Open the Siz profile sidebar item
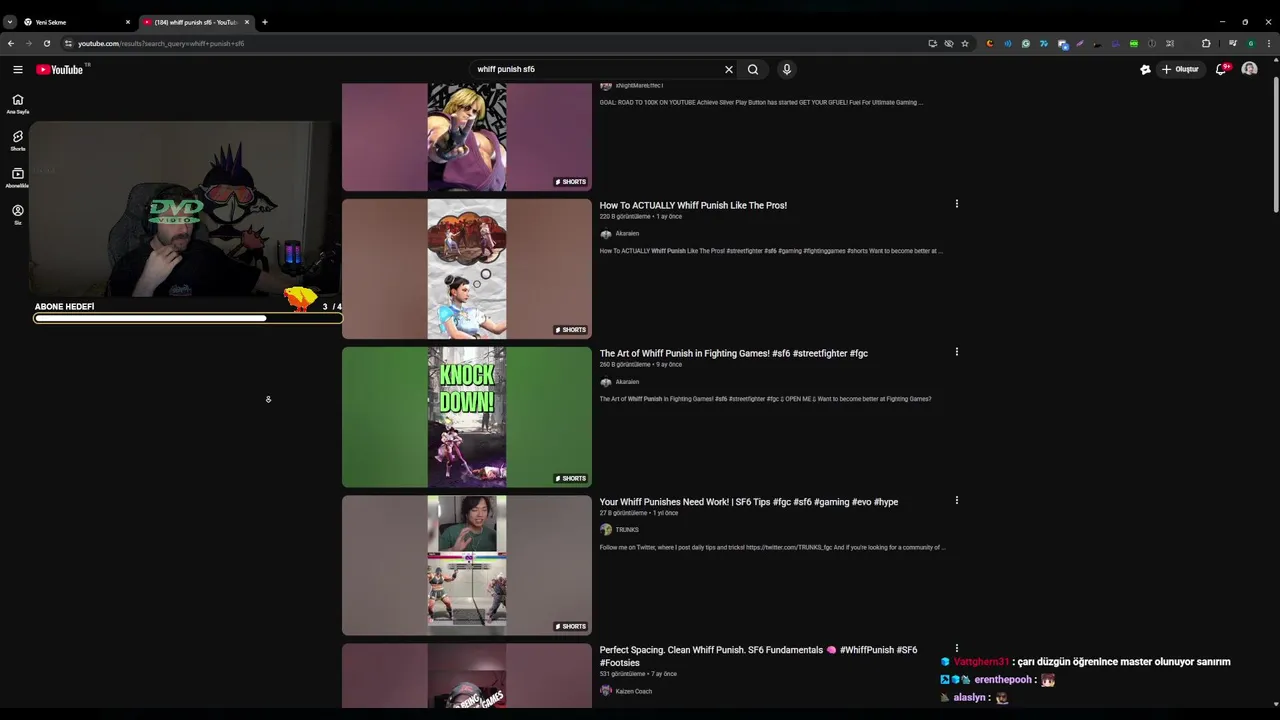This screenshot has width=1280, height=720. [18, 215]
